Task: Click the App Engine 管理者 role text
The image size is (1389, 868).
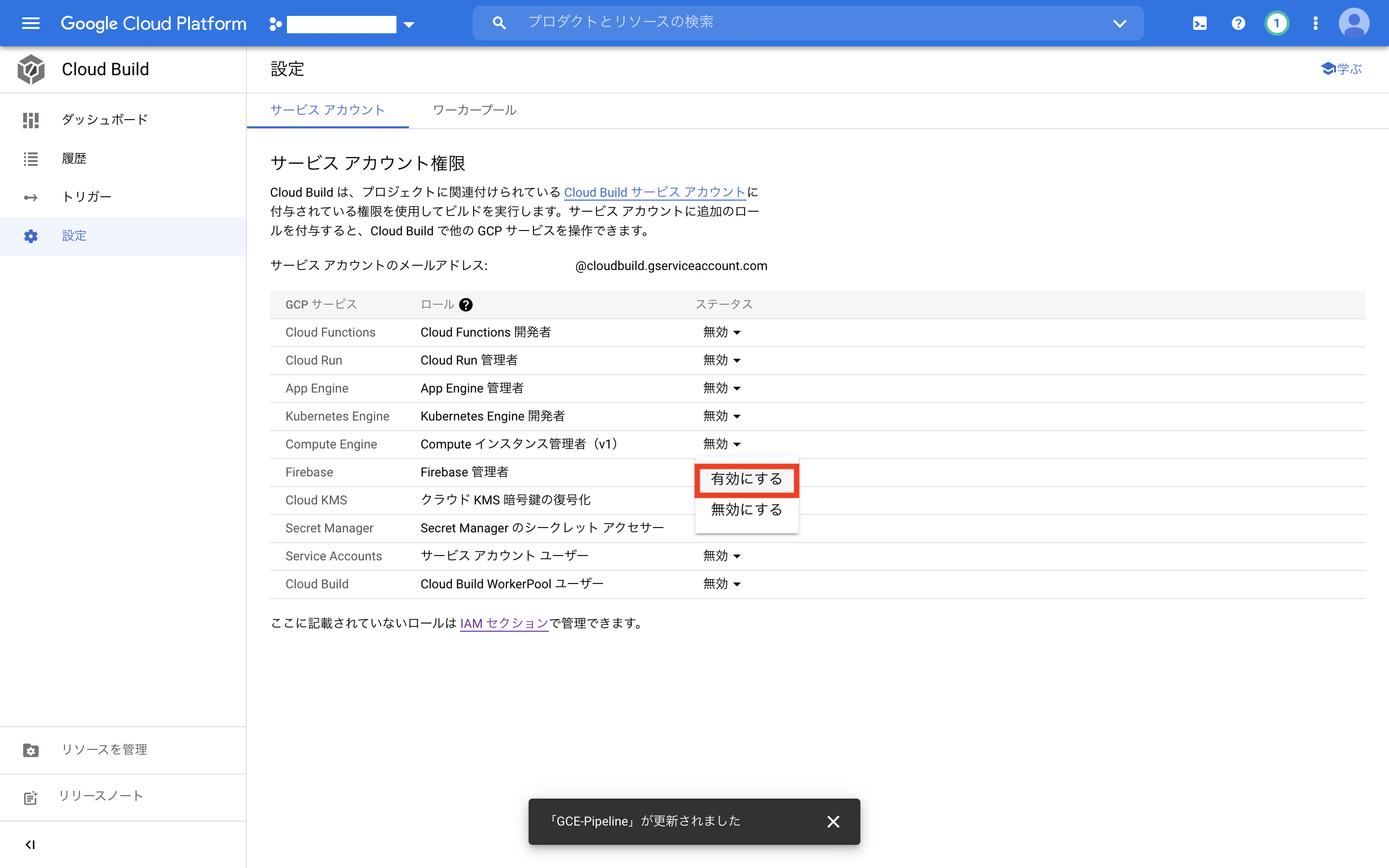Action: coord(472,389)
